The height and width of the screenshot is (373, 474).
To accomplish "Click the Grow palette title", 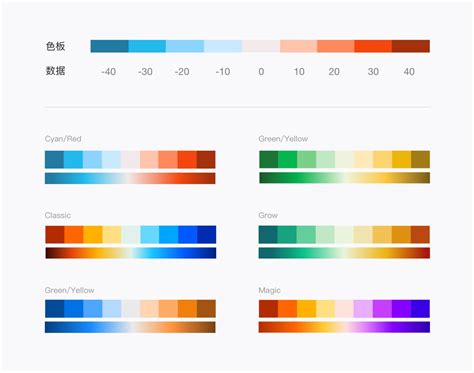I will [x=268, y=215].
